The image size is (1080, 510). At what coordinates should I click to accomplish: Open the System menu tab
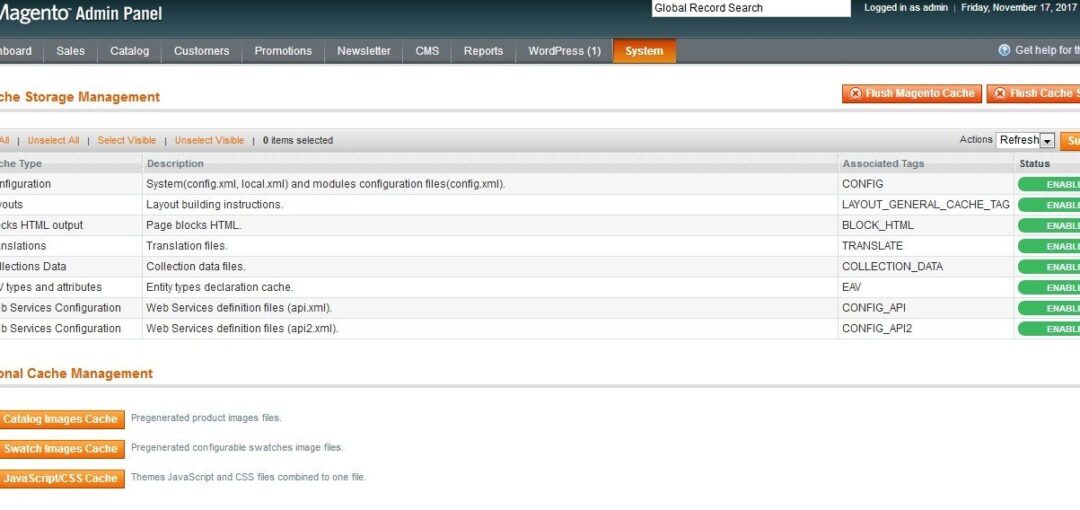click(x=644, y=51)
